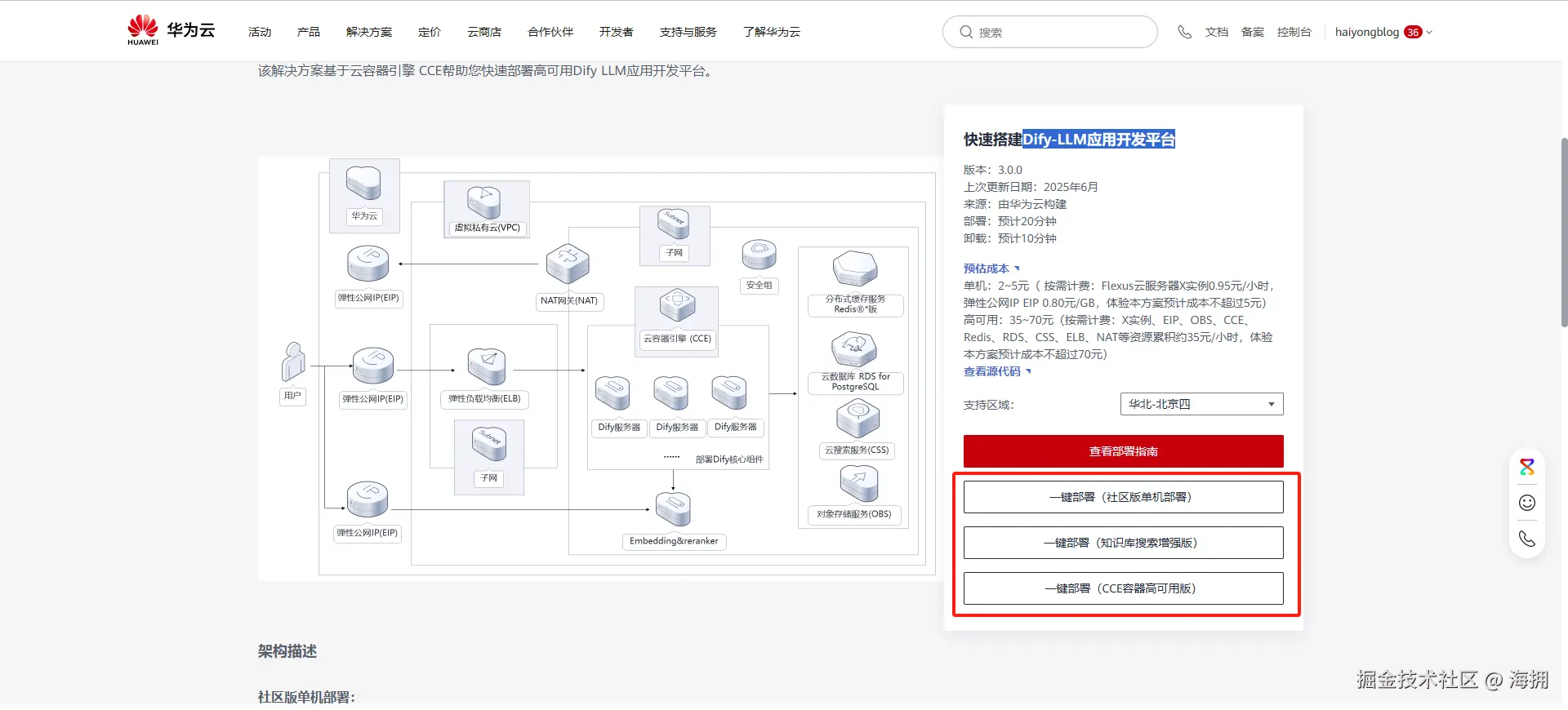Open the 解决方案 menu

coord(369,32)
